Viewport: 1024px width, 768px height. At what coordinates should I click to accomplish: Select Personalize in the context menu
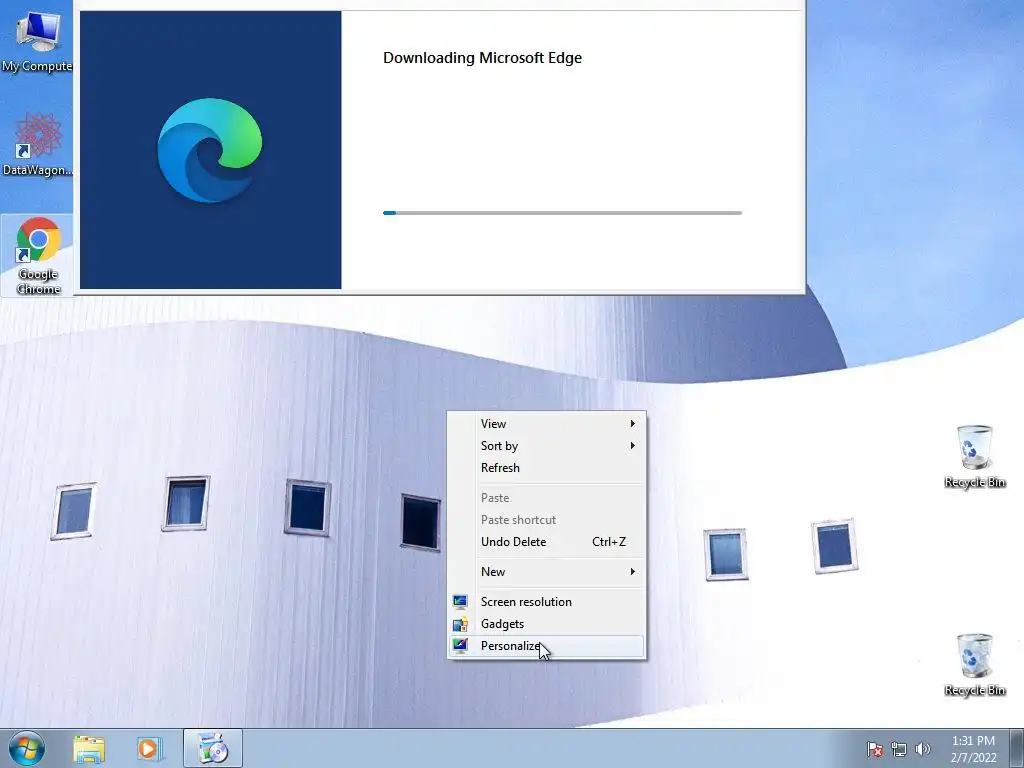[x=547, y=647]
